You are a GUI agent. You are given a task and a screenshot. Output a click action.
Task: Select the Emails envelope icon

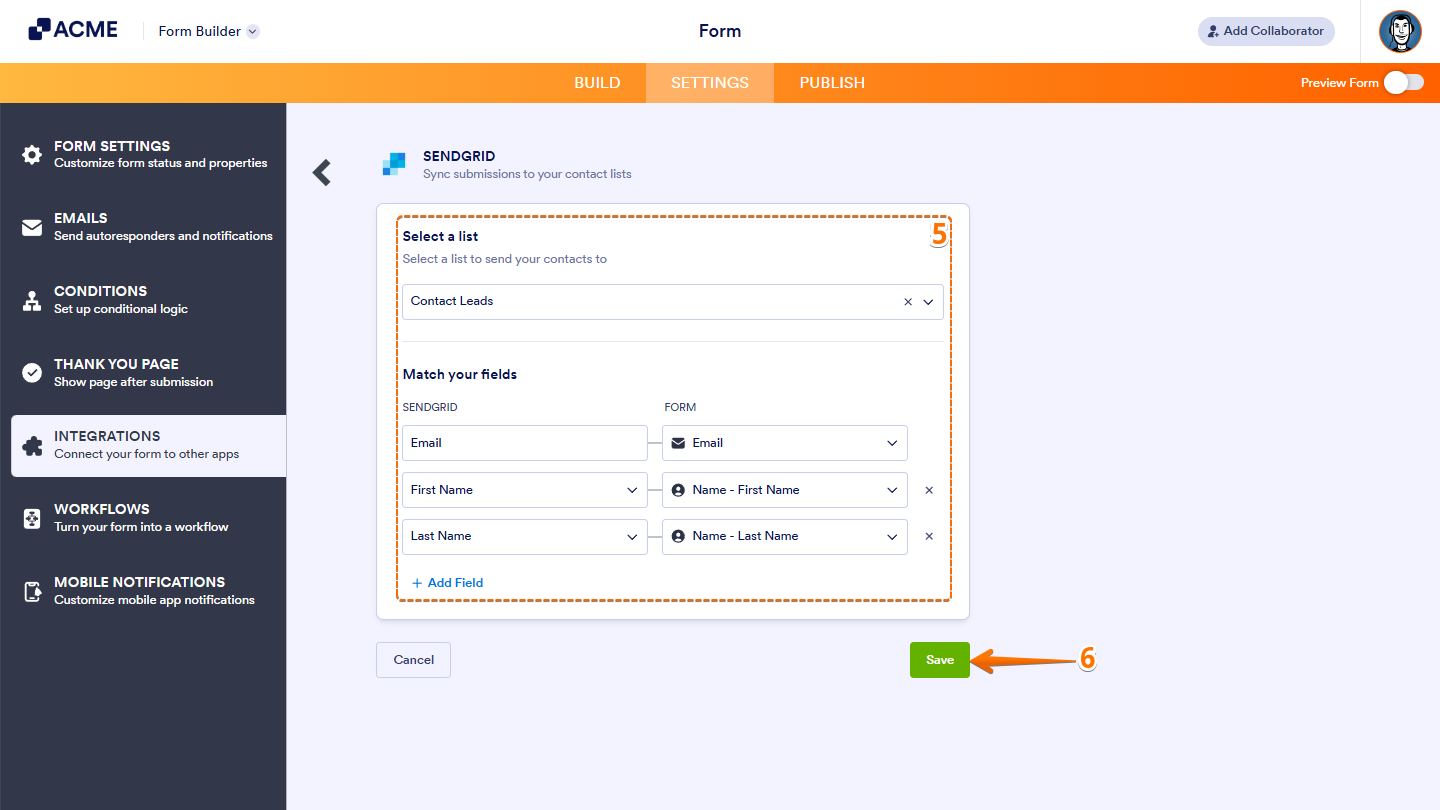(x=31, y=226)
